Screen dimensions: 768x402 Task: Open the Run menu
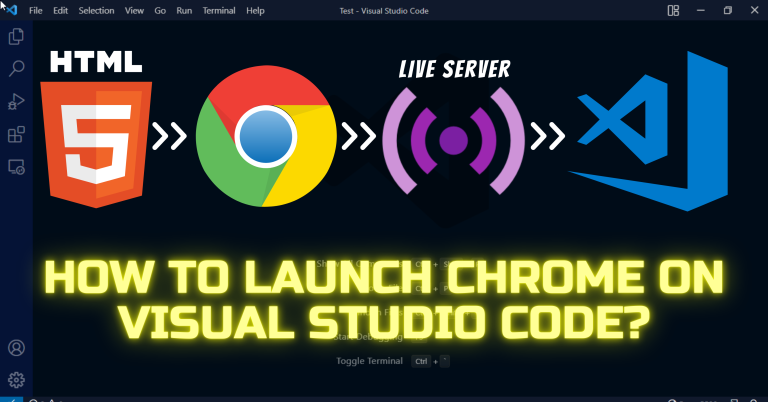point(184,10)
